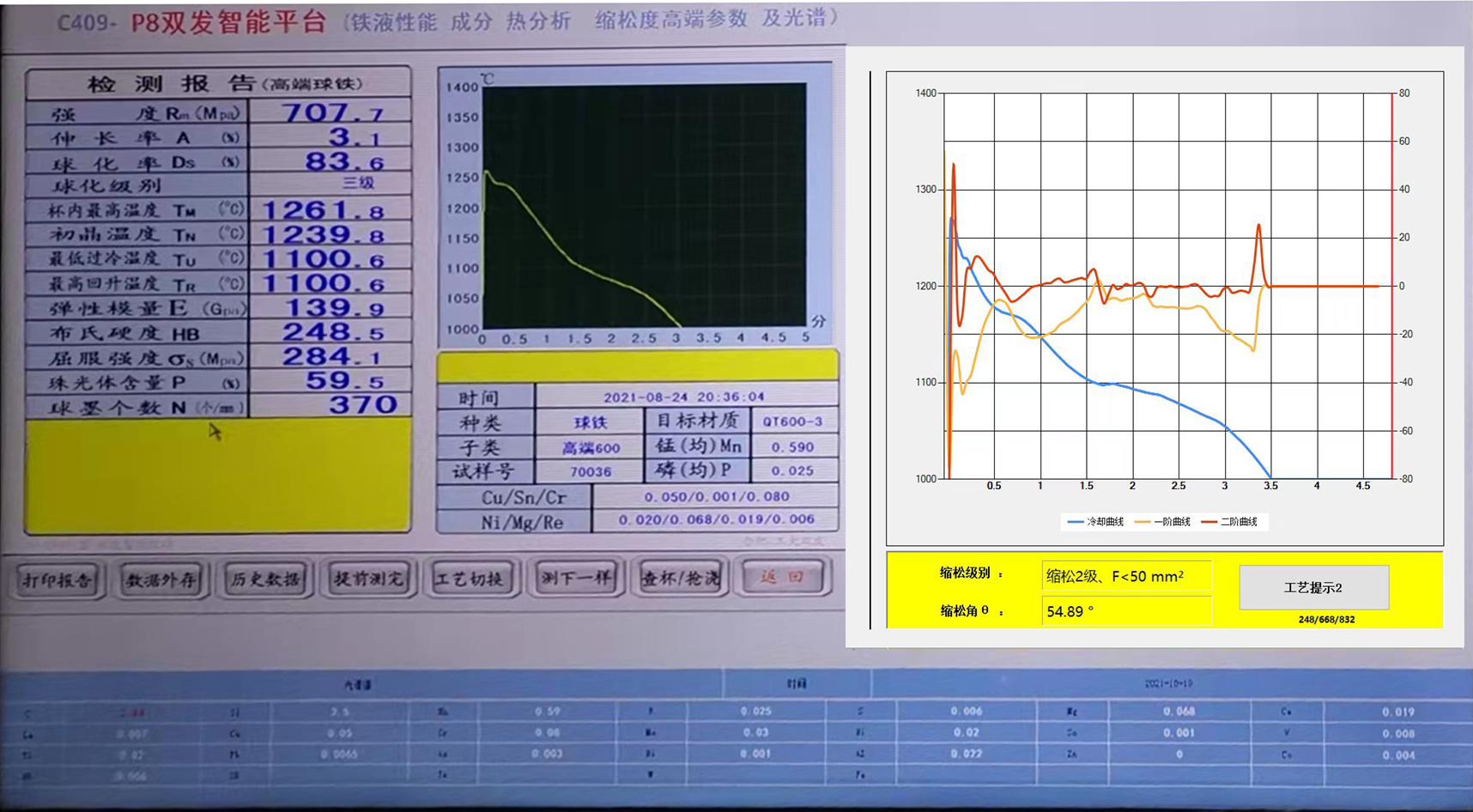This screenshot has height=812, width=1473.
Task: Click the 数据外存 button
Action: point(161,579)
